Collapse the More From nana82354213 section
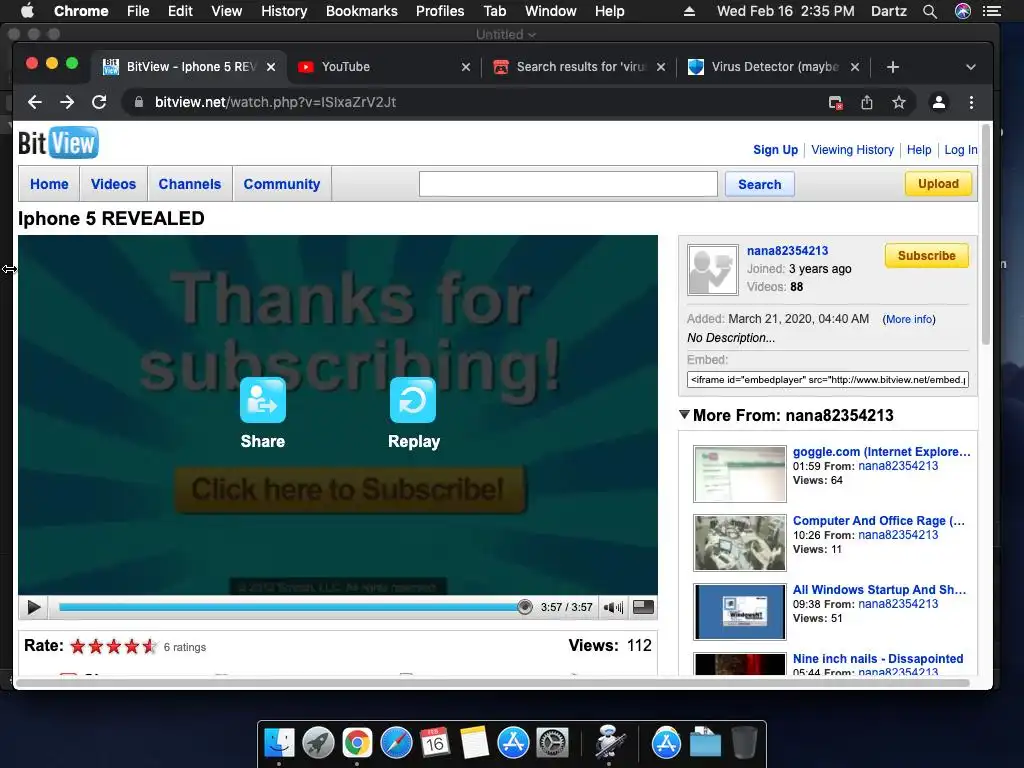 click(684, 415)
